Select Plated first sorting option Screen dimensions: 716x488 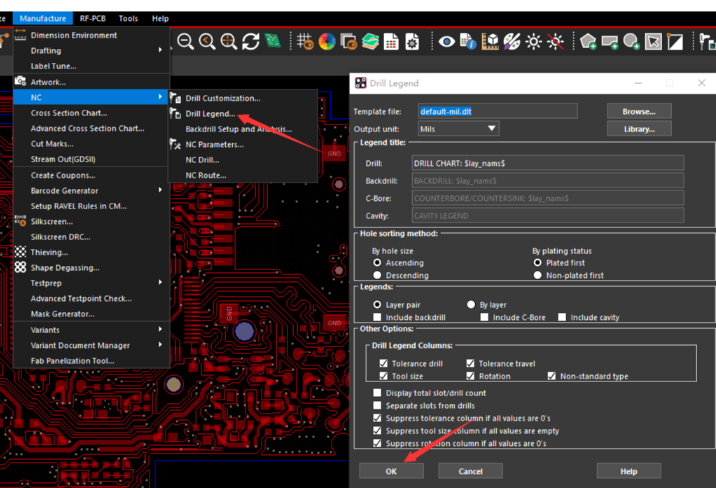coord(537,262)
